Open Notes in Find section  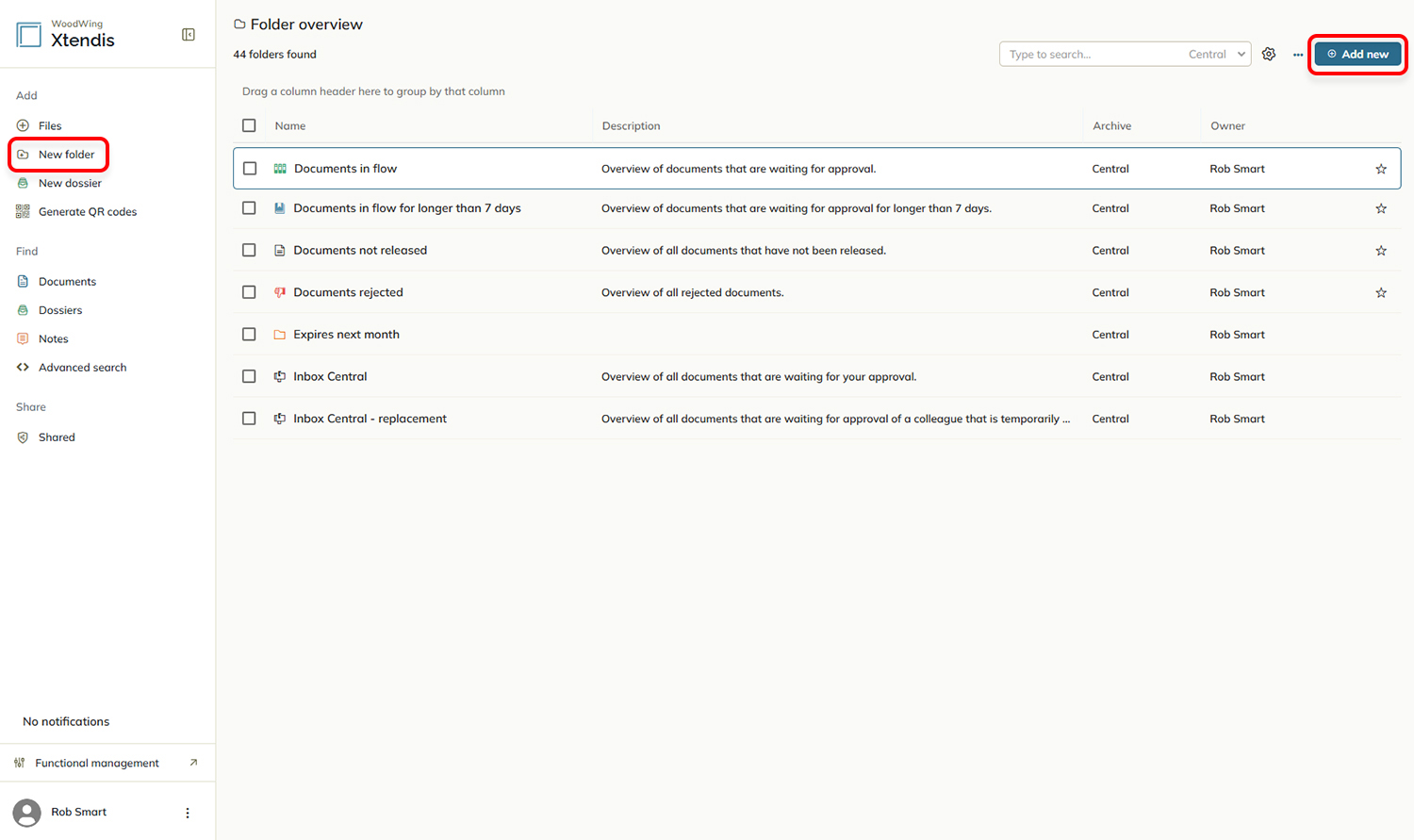tap(42, 339)
